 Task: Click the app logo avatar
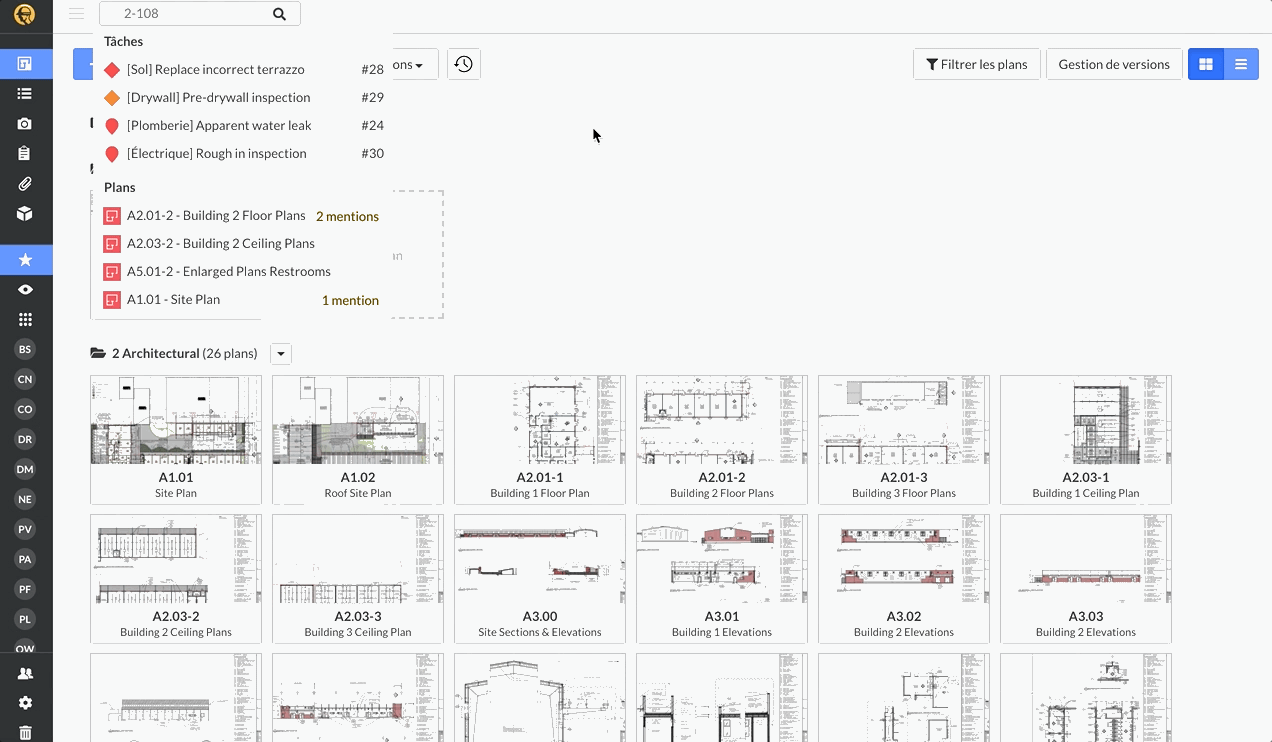(x=24, y=14)
